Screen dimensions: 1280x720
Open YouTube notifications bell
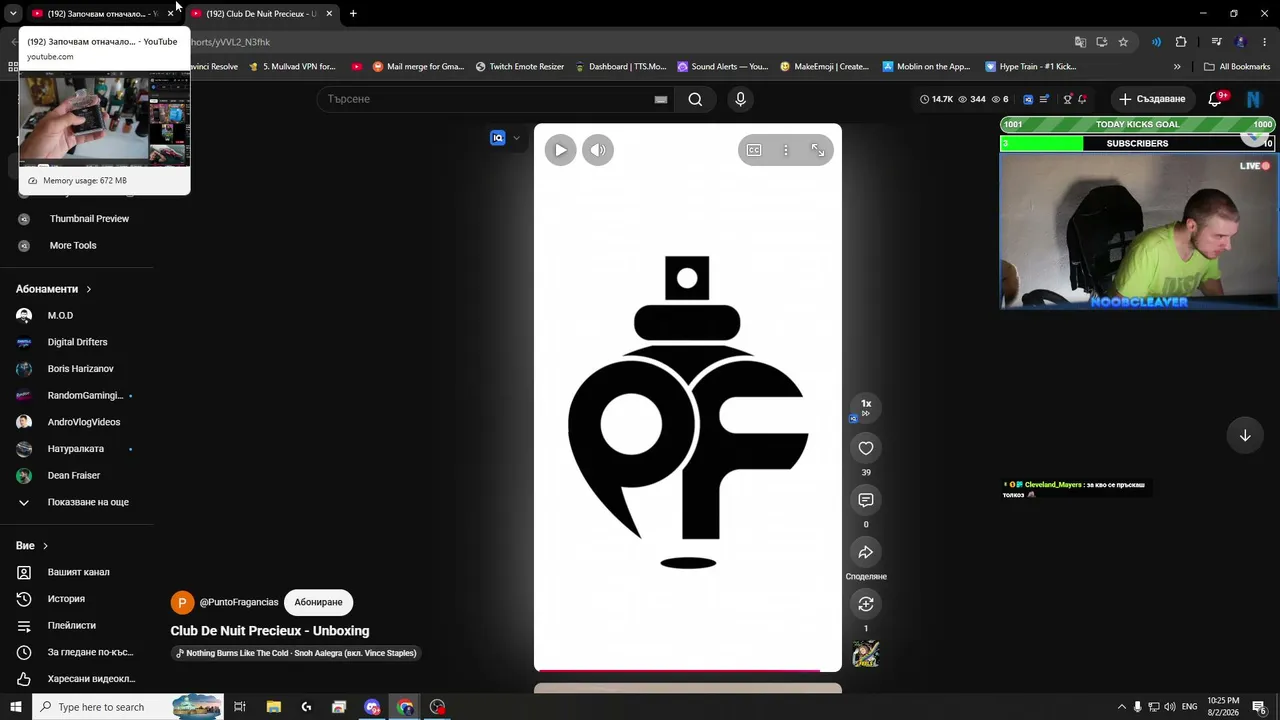pyautogui.click(x=1216, y=99)
